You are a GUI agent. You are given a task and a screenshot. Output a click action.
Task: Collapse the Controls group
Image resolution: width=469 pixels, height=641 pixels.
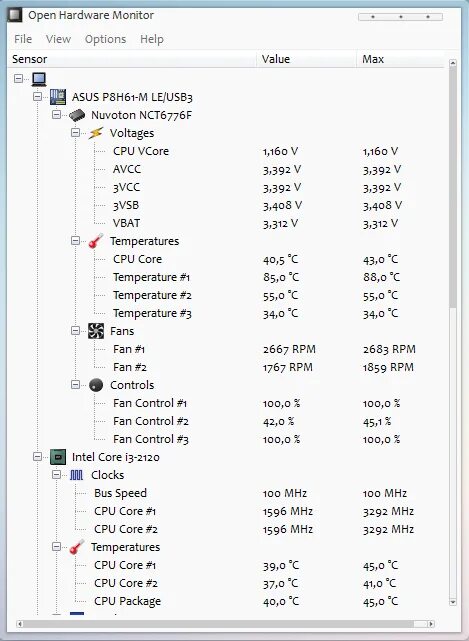(75, 384)
